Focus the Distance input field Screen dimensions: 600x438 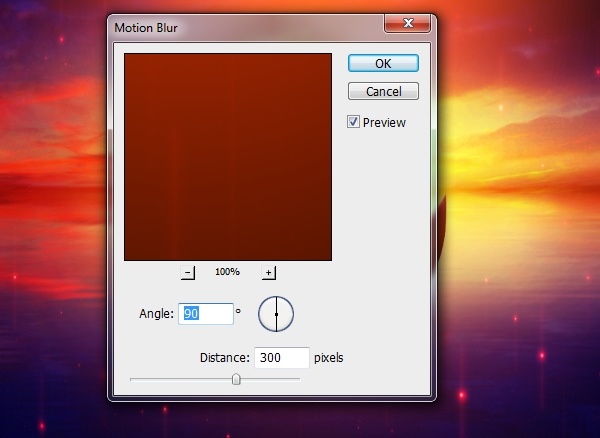point(282,358)
